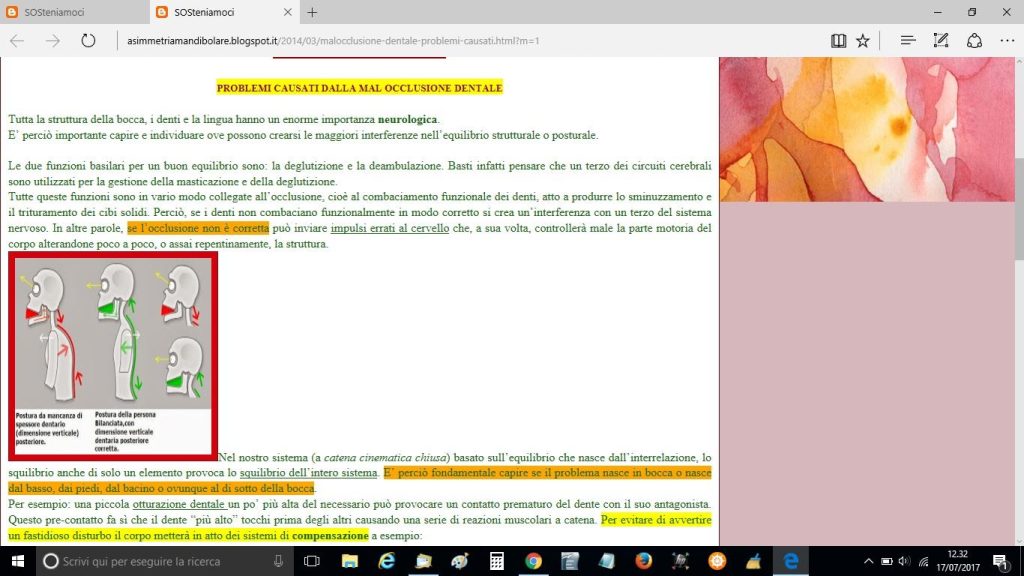Expand the system tray hidden icons chevron
This screenshot has width=1024, height=576.
point(867,561)
